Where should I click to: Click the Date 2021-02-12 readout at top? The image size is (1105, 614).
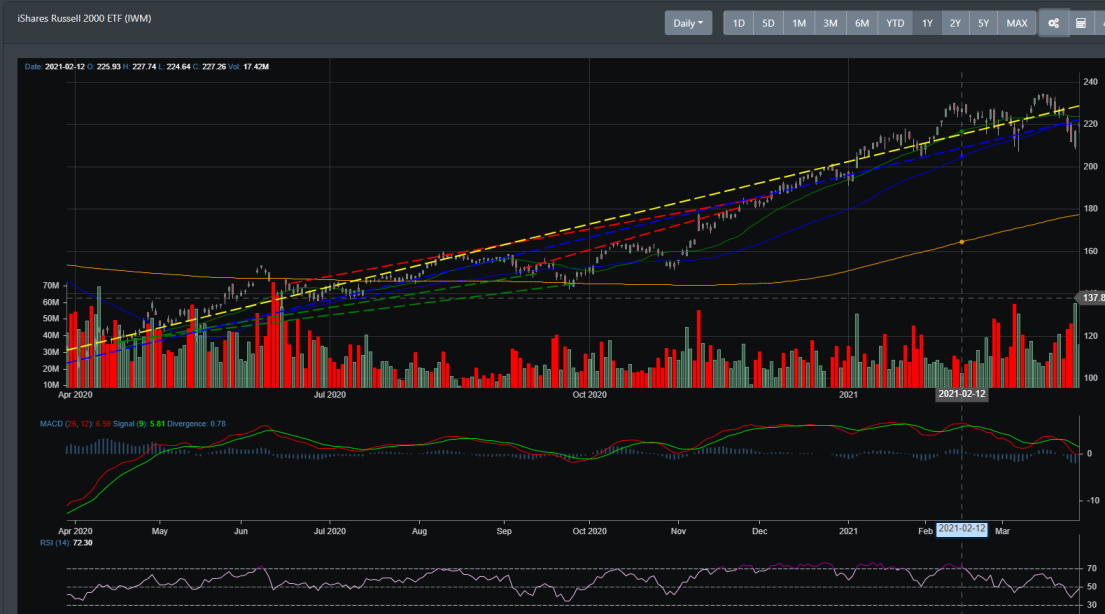54,66
